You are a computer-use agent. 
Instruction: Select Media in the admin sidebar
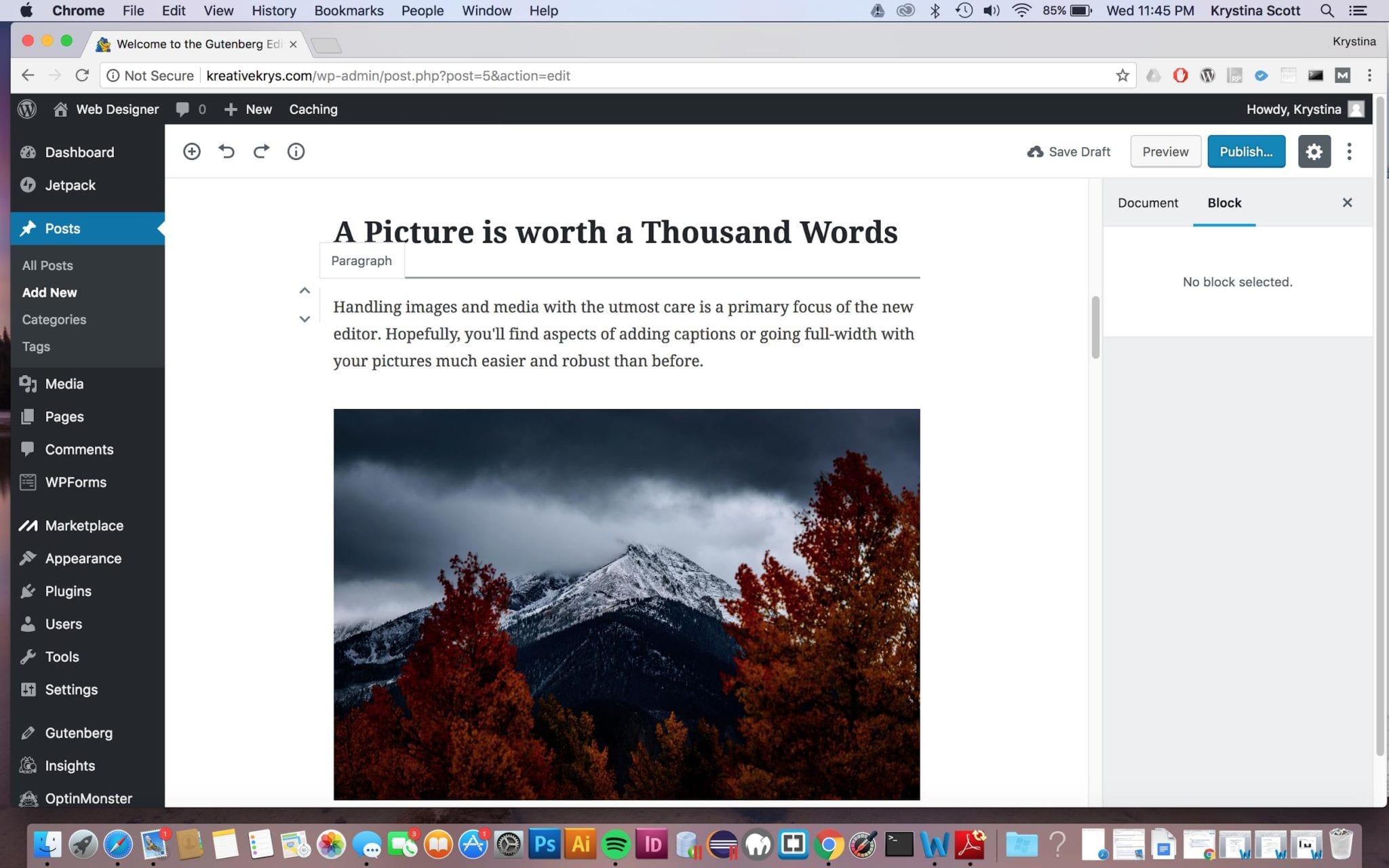(x=62, y=383)
